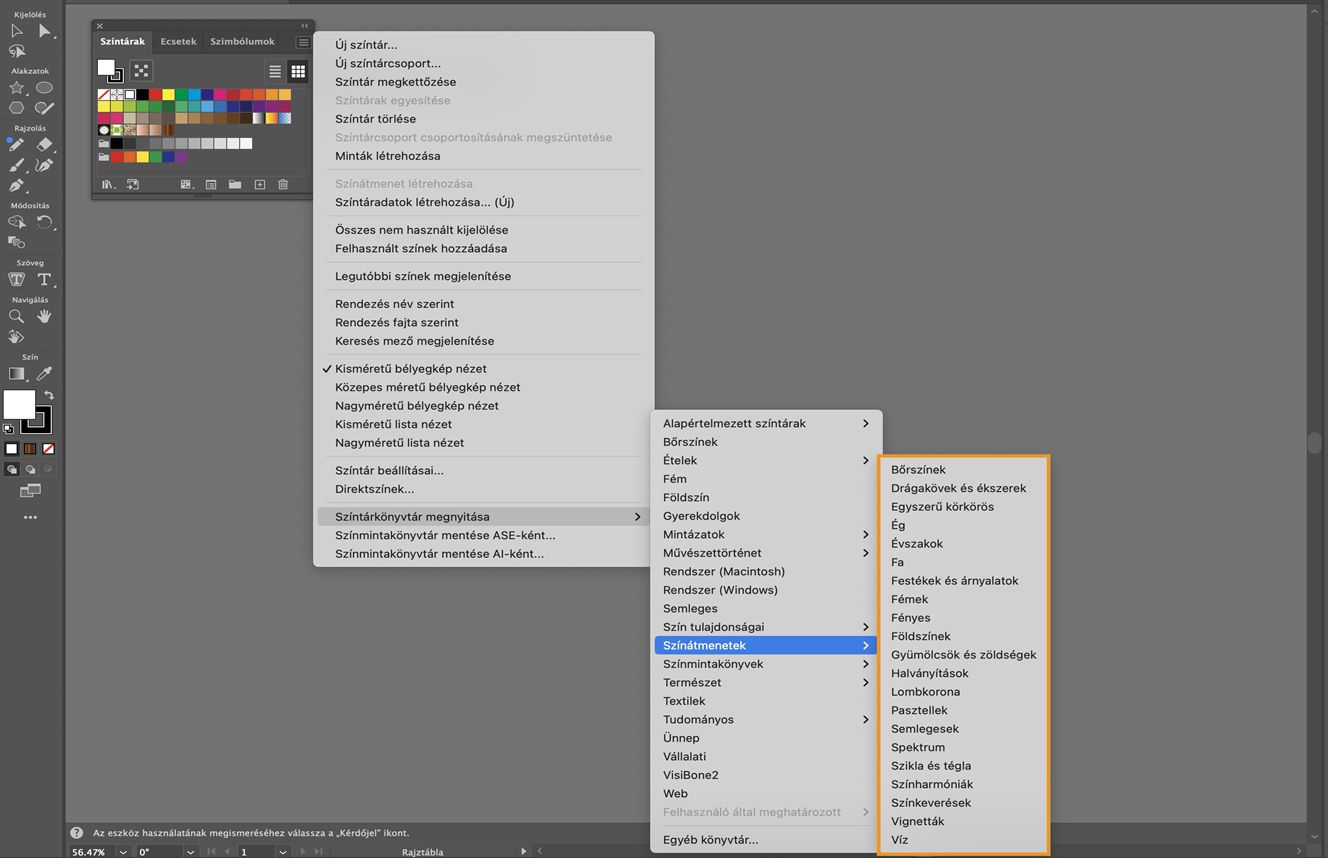Expand the Szín tulajdonságai submenu
Viewport: 1328px width, 858px height.
766,627
